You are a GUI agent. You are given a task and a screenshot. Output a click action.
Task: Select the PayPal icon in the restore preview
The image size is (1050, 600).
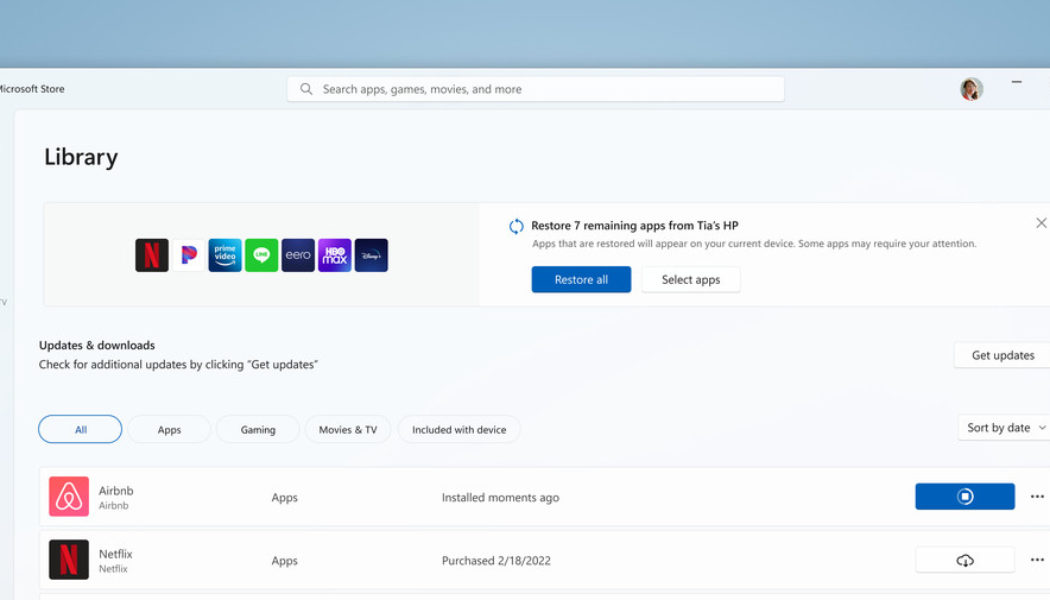tap(188, 254)
